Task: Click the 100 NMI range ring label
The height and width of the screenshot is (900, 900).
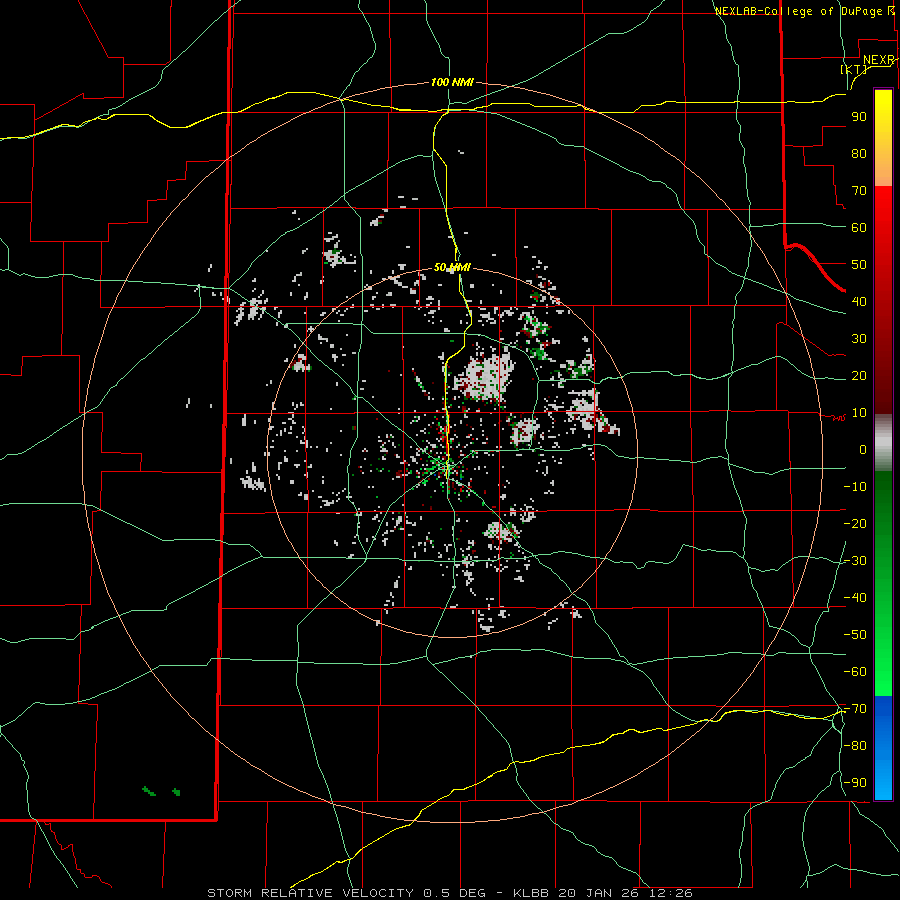Action: pos(452,82)
